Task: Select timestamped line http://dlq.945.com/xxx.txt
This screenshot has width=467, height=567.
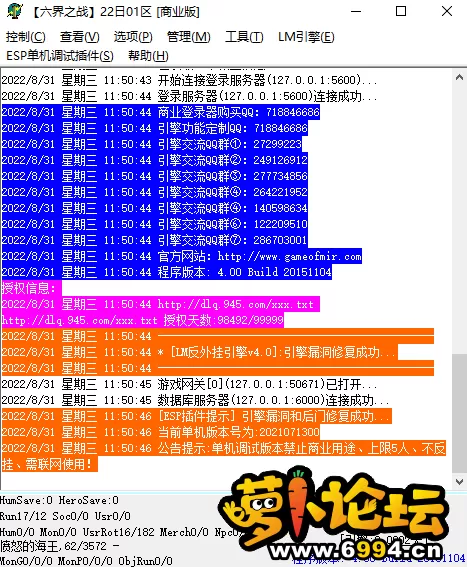Action: coord(161,304)
